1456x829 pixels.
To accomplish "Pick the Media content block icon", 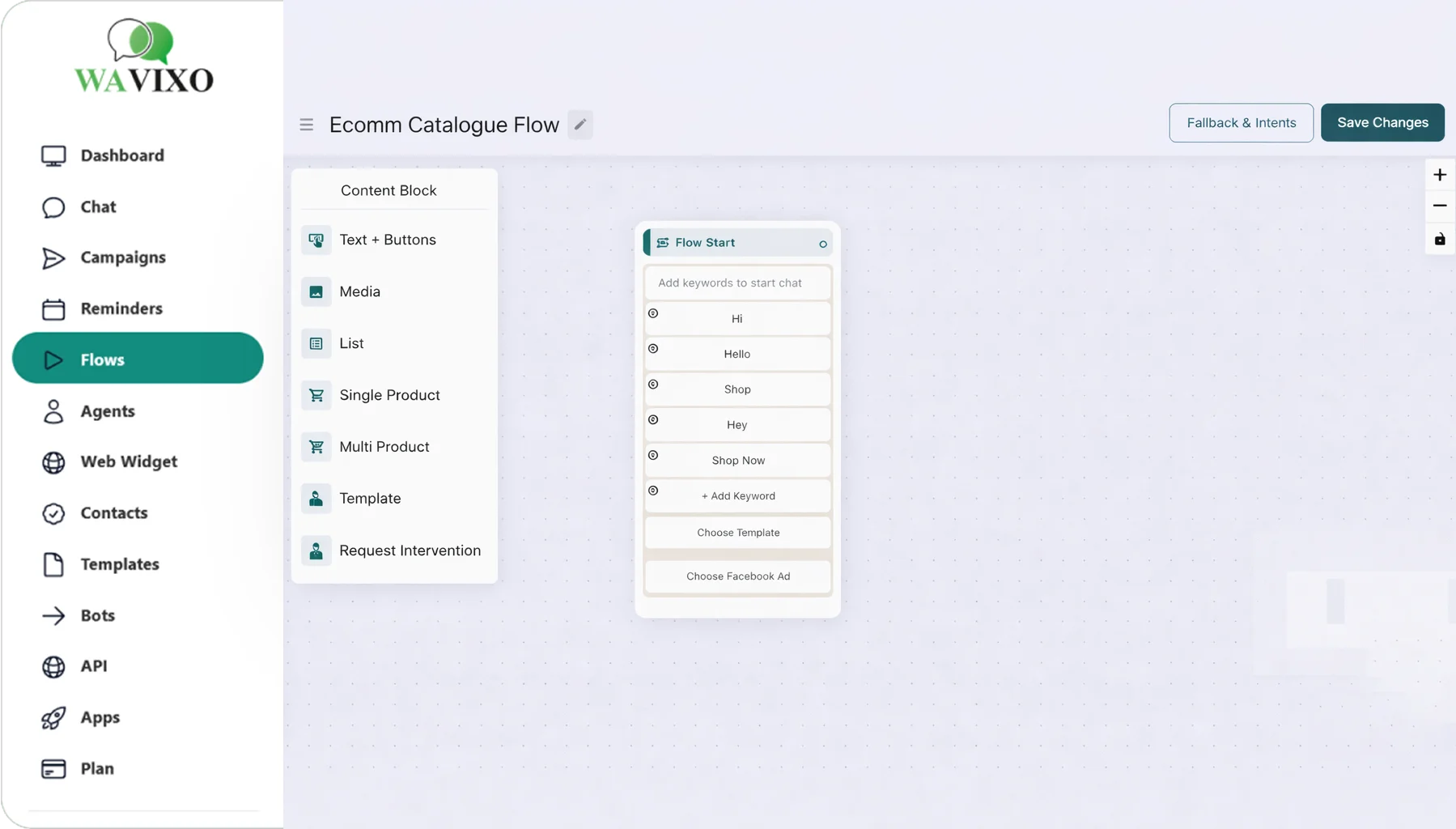I will [x=316, y=292].
